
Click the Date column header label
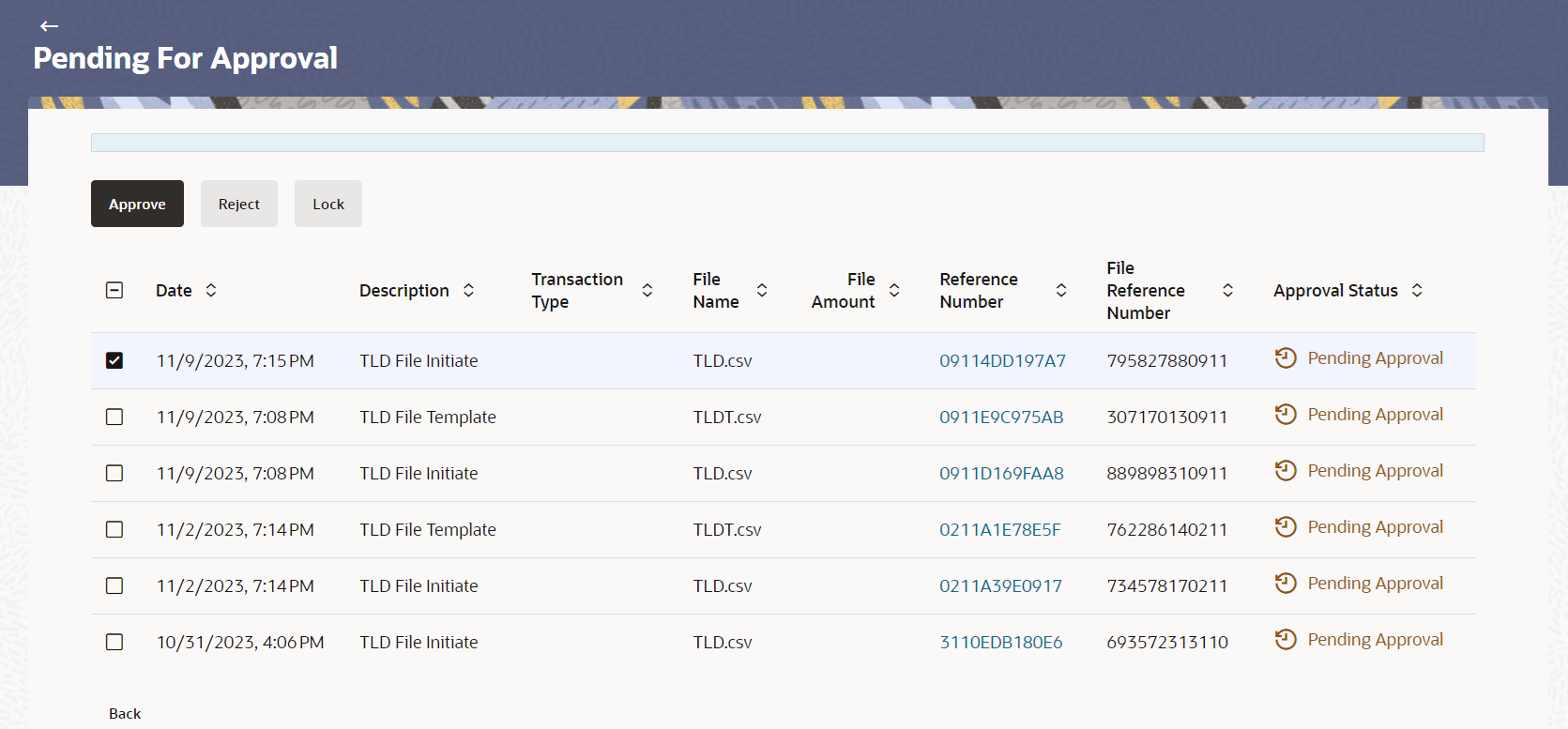tap(174, 291)
